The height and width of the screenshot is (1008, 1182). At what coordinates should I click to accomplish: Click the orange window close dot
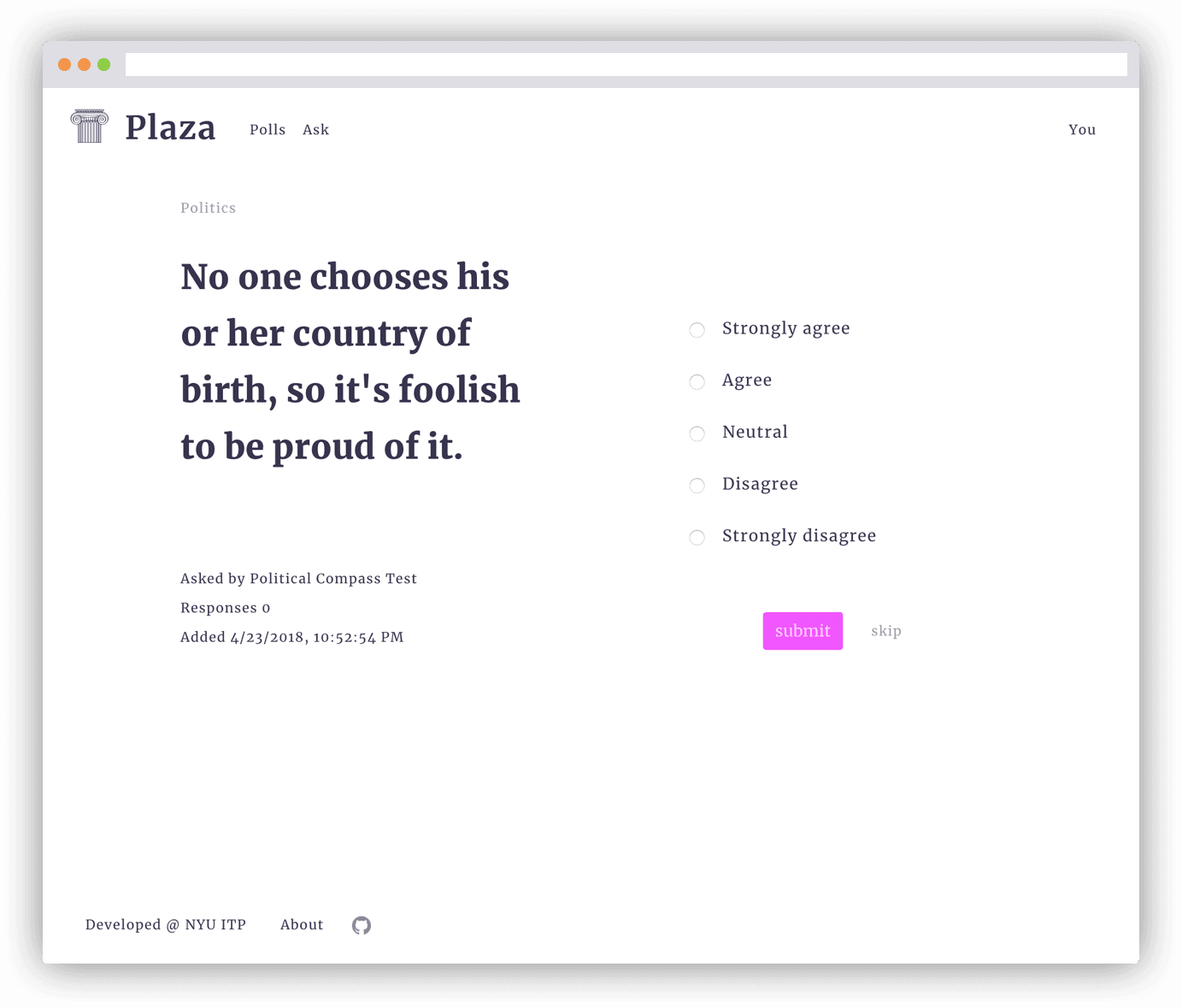point(64,64)
